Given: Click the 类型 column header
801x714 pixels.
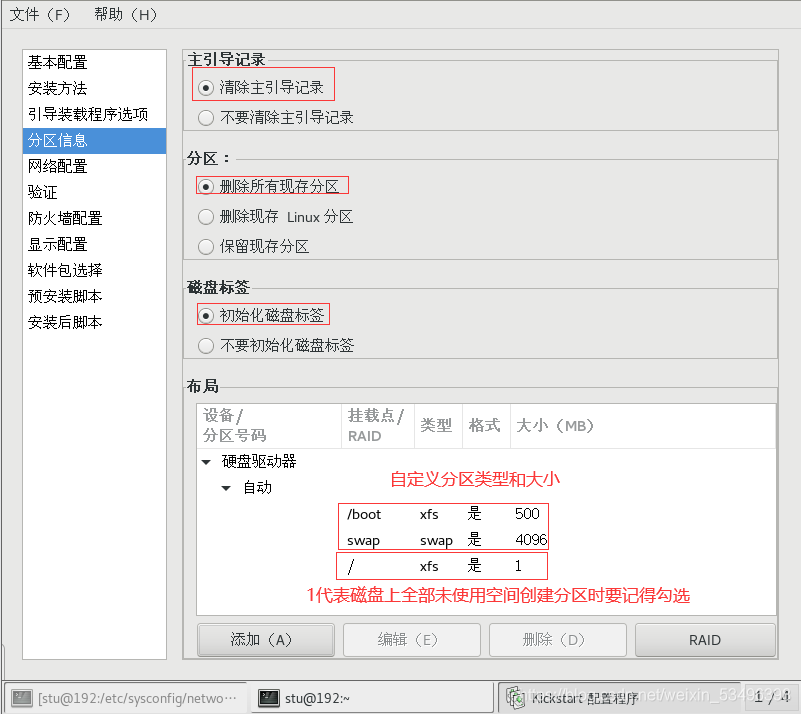Looking at the screenshot, I should [438, 426].
